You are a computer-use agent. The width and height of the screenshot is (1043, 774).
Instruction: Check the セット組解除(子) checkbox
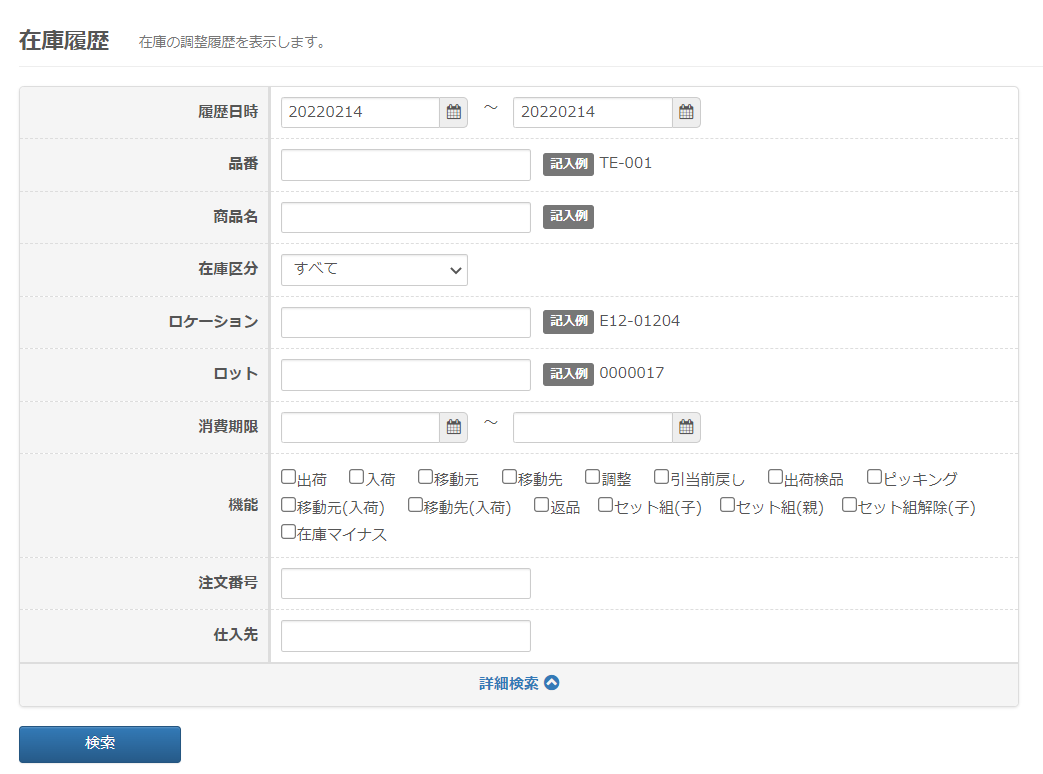(x=849, y=505)
